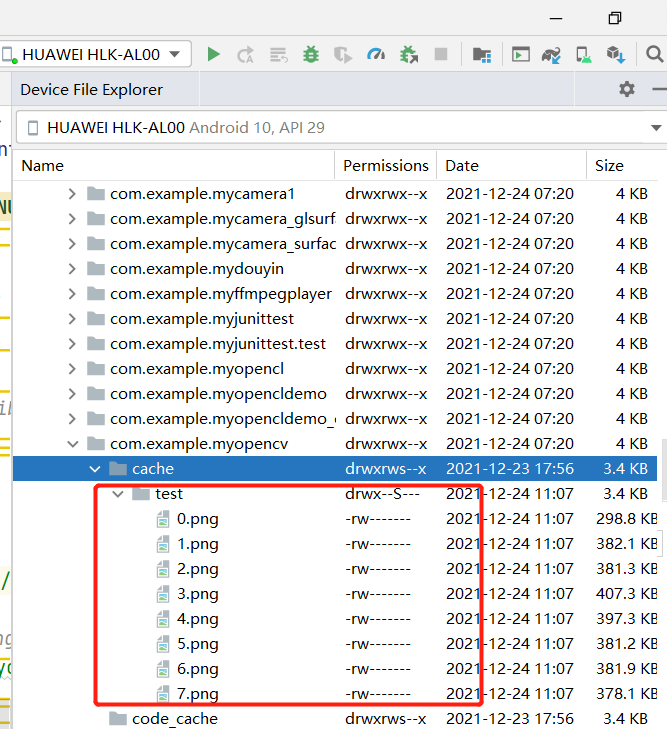Open the Run Anything icon
The width and height of the screenshot is (667, 729).
point(521,54)
